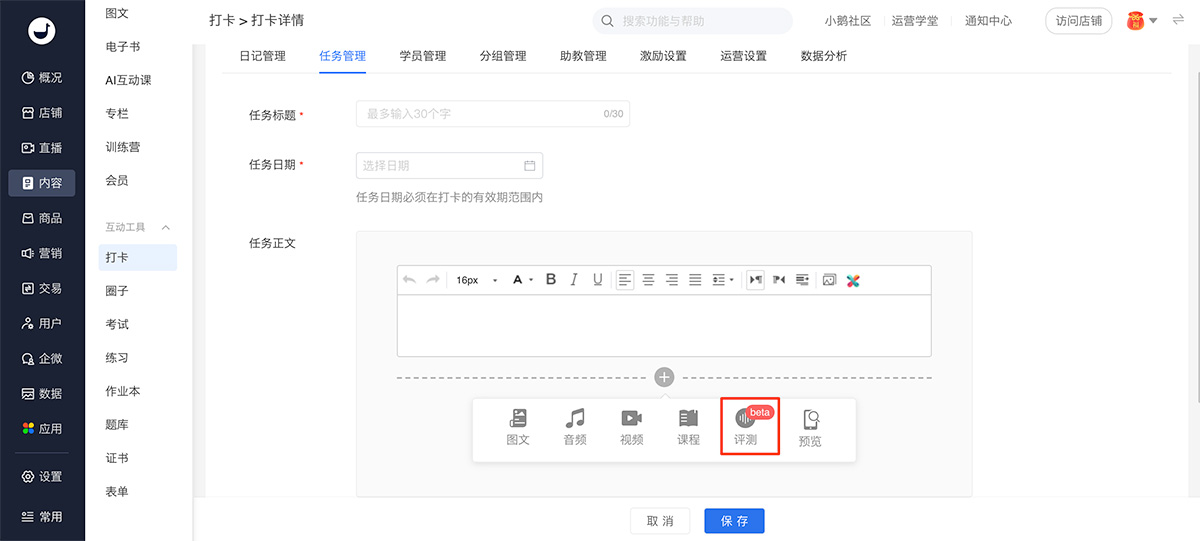Collapse the 互动工具 sidebar section
The width and height of the screenshot is (1200, 541).
[166, 227]
